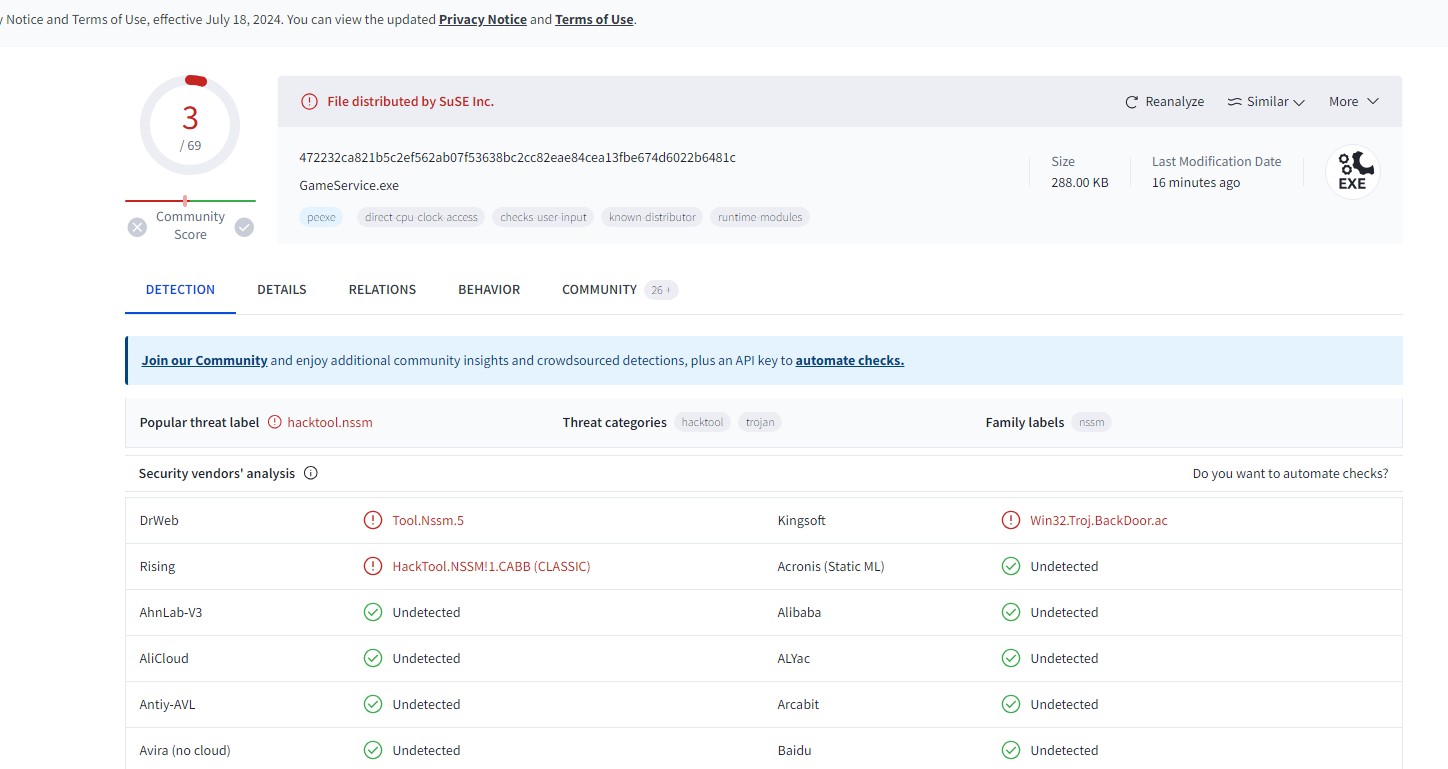The height and width of the screenshot is (769, 1448).
Task: Switch to the Behavior tab
Action: (x=489, y=290)
